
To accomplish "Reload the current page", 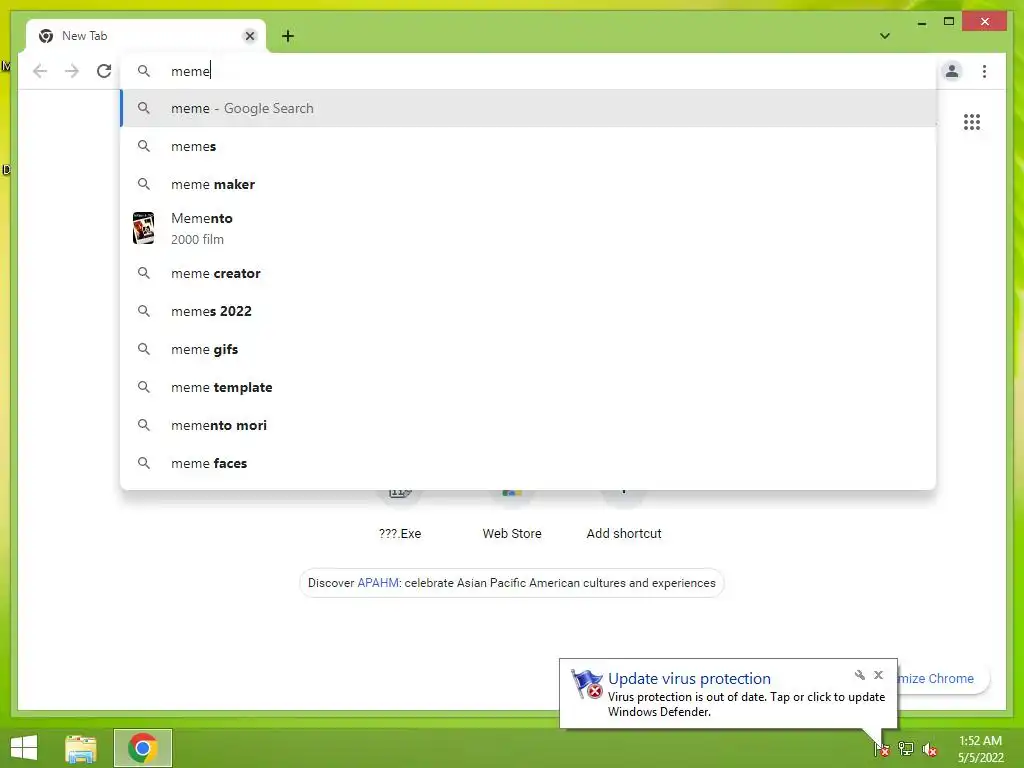I will coord(104,71).
